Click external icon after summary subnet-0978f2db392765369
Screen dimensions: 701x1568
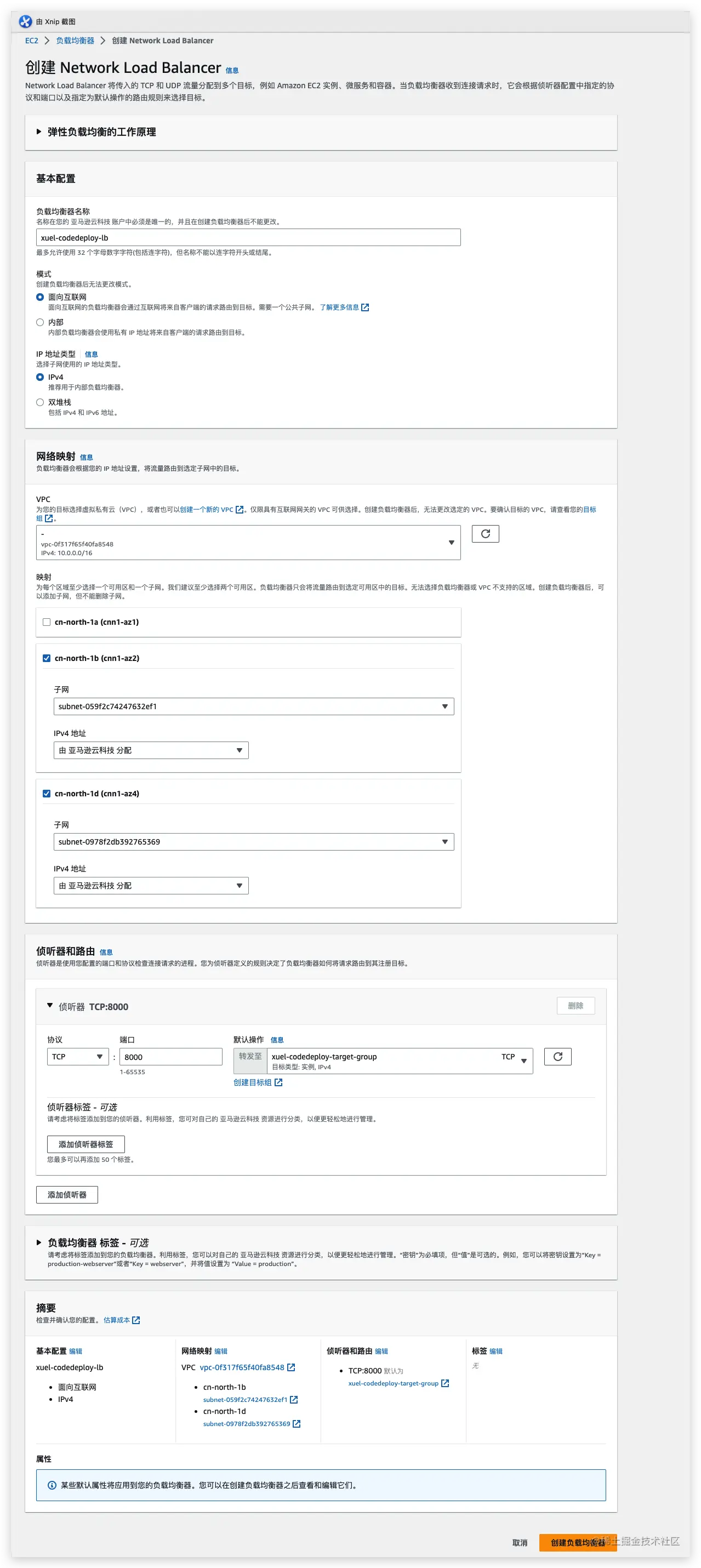click(x=297, y=1424)
